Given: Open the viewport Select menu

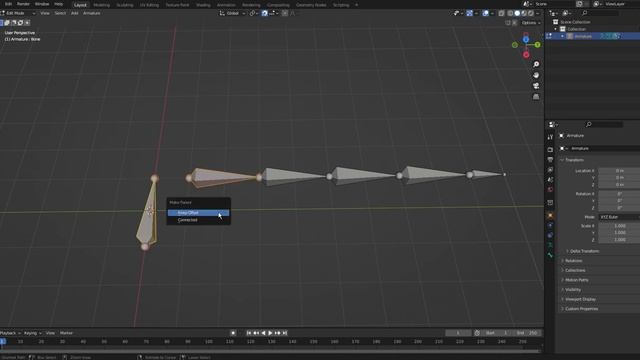Looking at the screenshot, I should click(x=60, y=13).
